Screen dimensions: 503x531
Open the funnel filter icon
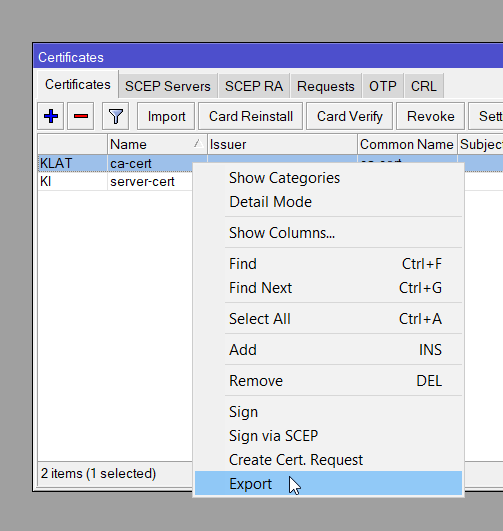pyautogui.click(x=116, y=116)
